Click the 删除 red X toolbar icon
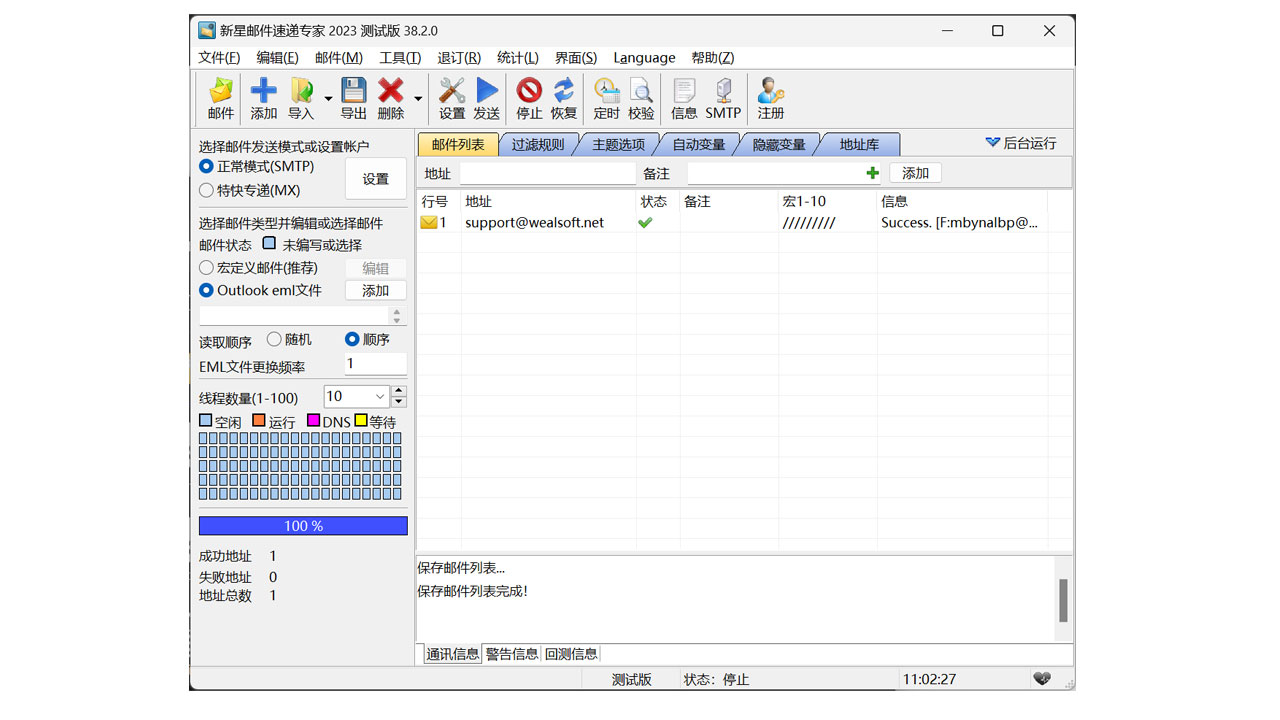This screenshot has width=1280, height=720. click(391, 99)
